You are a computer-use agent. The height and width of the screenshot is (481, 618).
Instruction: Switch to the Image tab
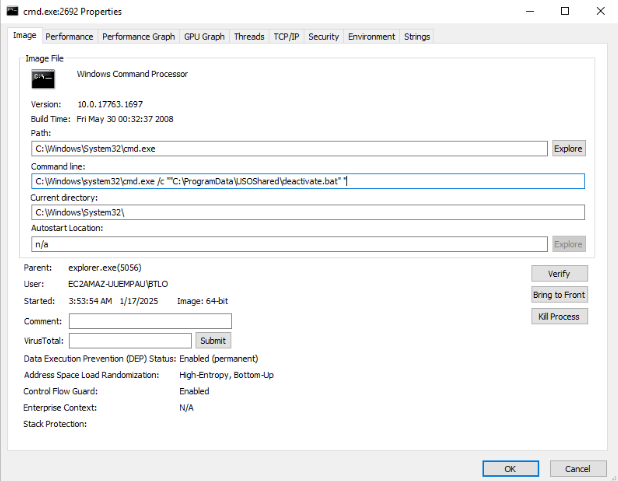click(x=24, y=35)
